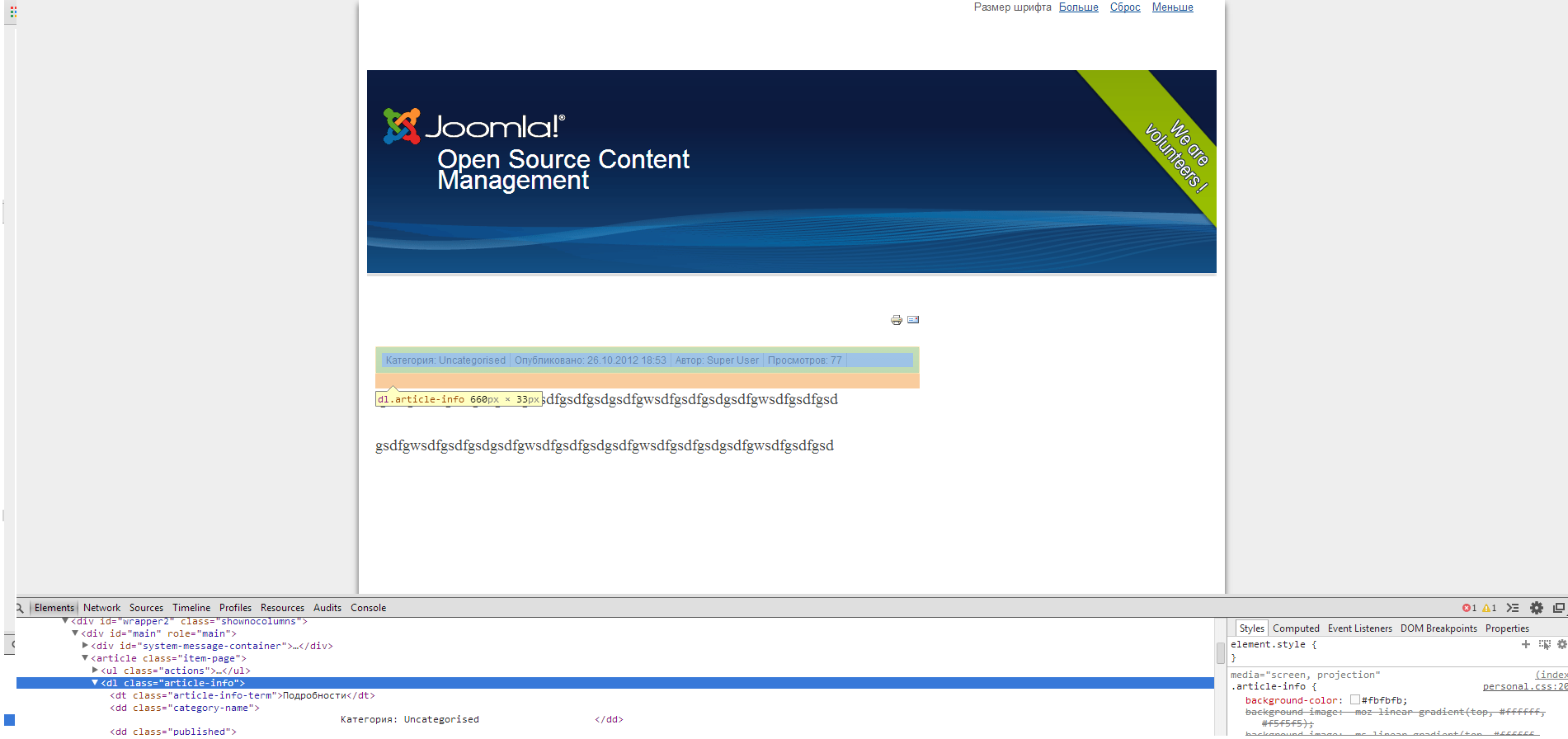Click the dt article-info-term node
This screenshot has height=739, width=1568.
[x=242, y=695]
